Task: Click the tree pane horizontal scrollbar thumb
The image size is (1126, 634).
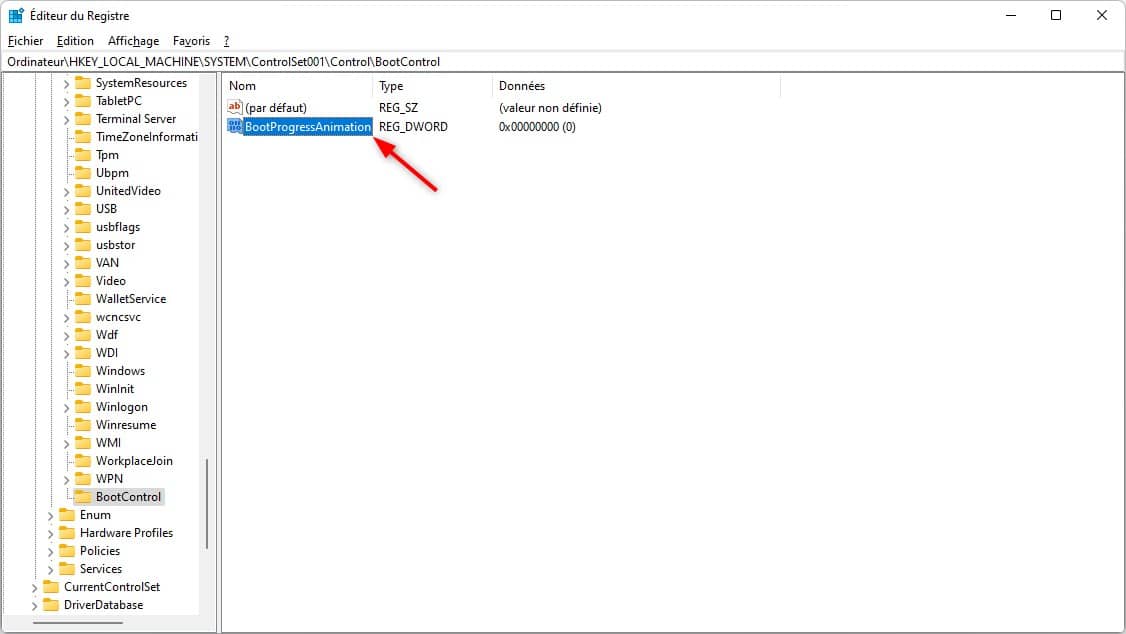Action: (78, 623)
